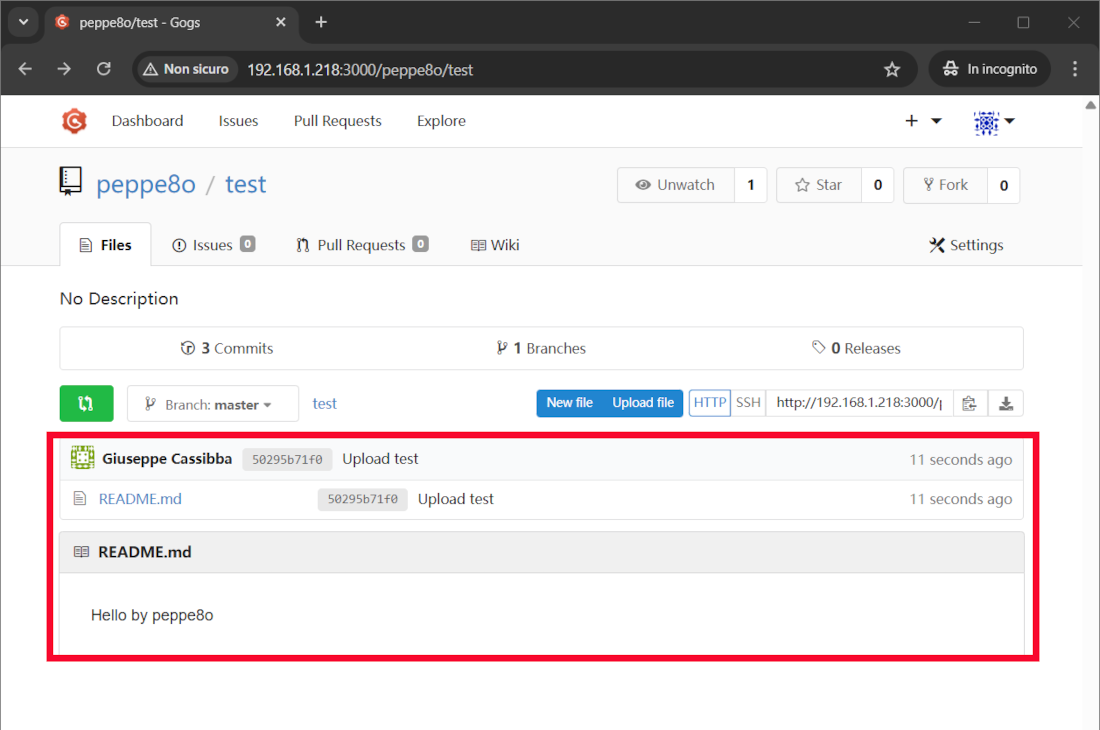1100x730 pixels.
Task: Open the README.md file link
Action: (139, 498)
